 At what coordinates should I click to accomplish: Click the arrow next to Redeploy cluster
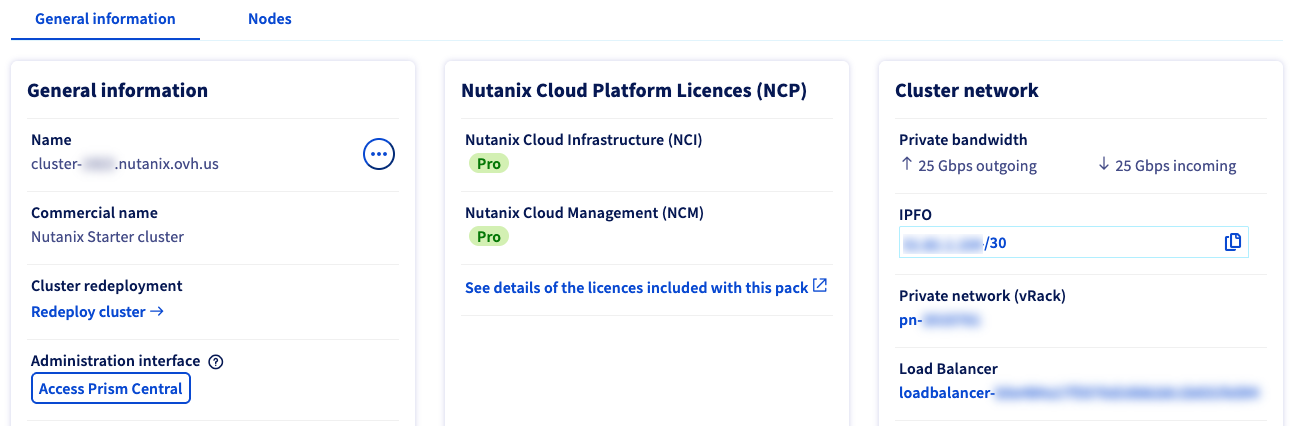pos(157,312)
